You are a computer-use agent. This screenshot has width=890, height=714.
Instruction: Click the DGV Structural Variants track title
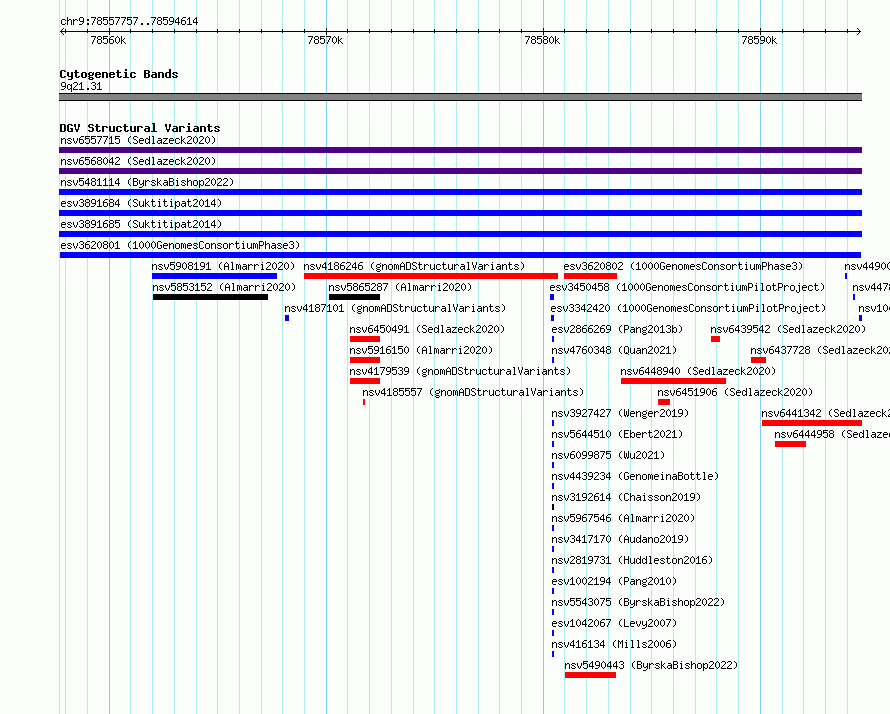140,128
